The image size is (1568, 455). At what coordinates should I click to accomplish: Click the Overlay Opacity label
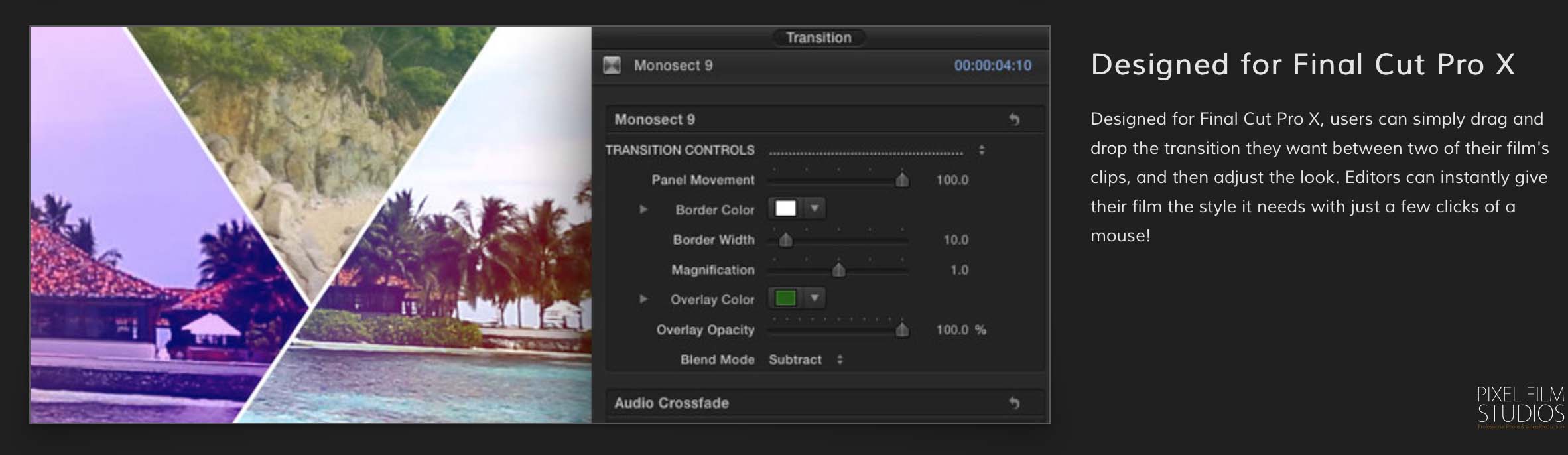[705, 330]
